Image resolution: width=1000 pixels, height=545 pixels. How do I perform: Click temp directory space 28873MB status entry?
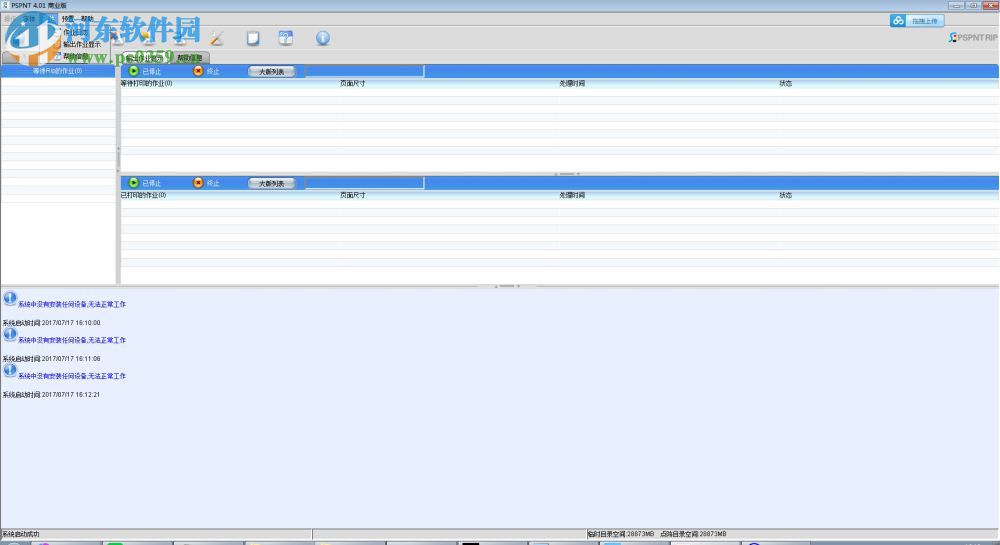[x=621, y=534]
